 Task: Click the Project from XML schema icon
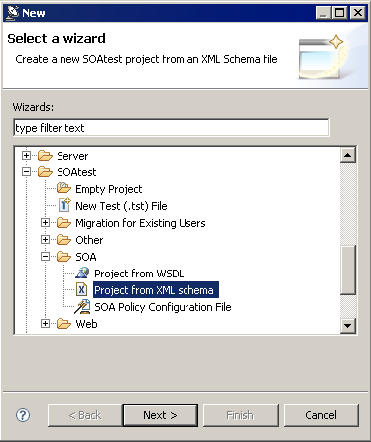tap(82, 289)
